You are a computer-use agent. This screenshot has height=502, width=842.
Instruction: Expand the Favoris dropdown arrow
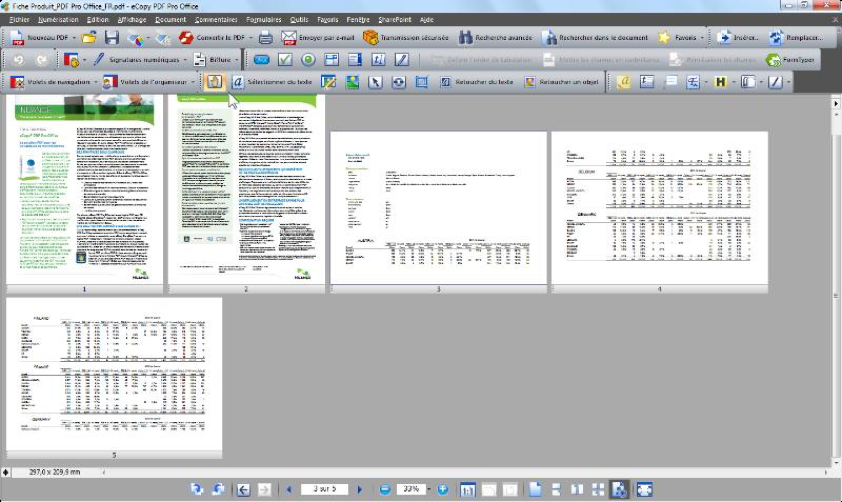[702, 38]
